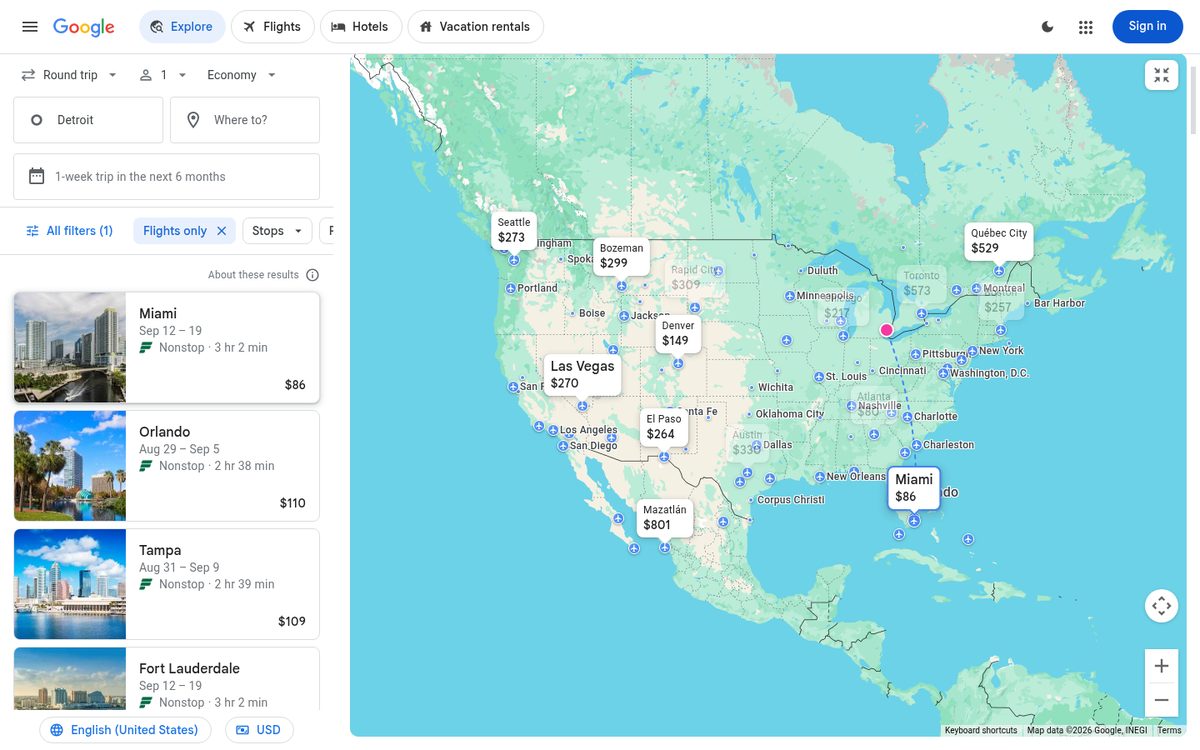Click the calendar icon in the date field
This screenshot has width=1200, height=750.
point(37,177)
